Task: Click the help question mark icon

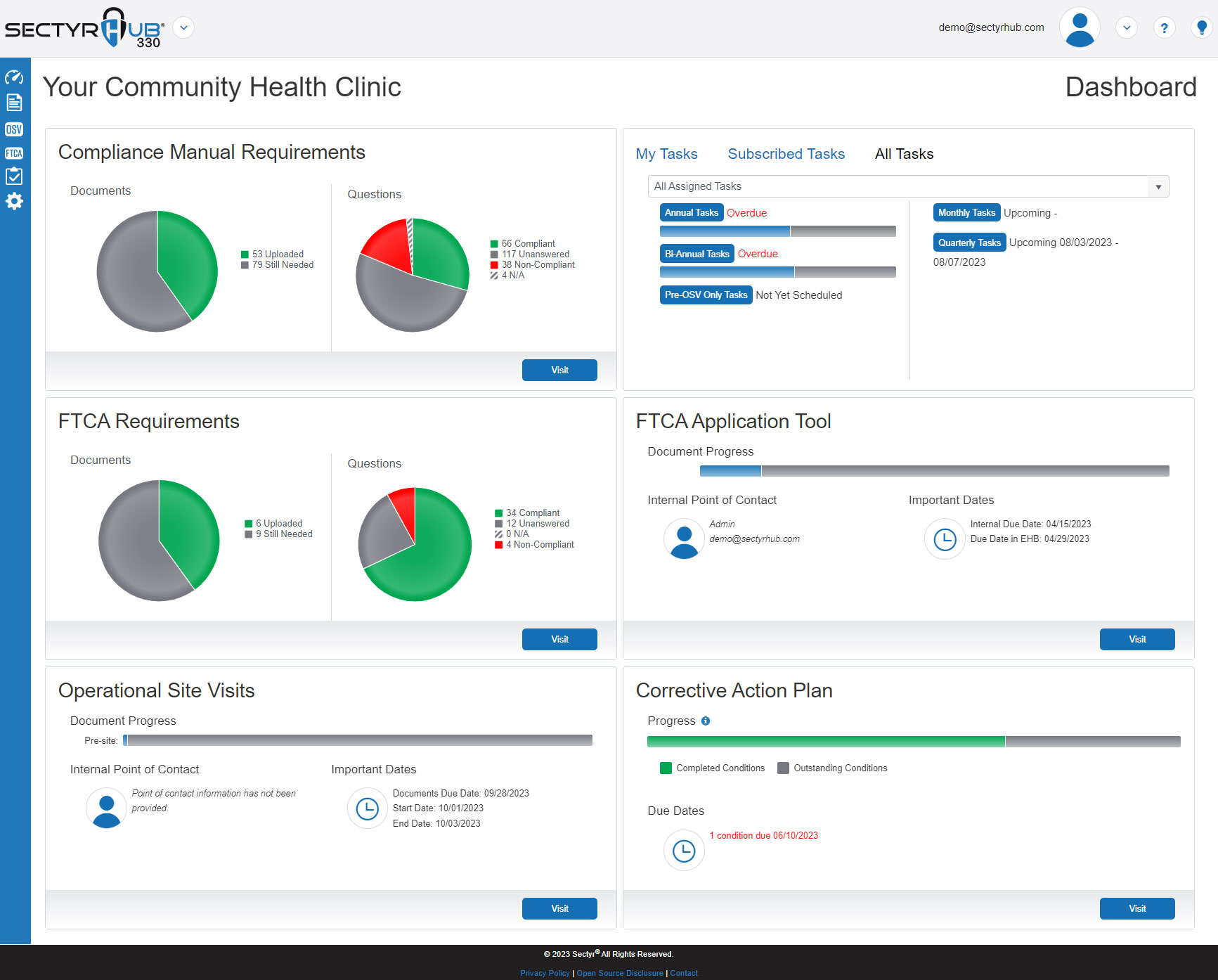Action: coord(1164,28)
